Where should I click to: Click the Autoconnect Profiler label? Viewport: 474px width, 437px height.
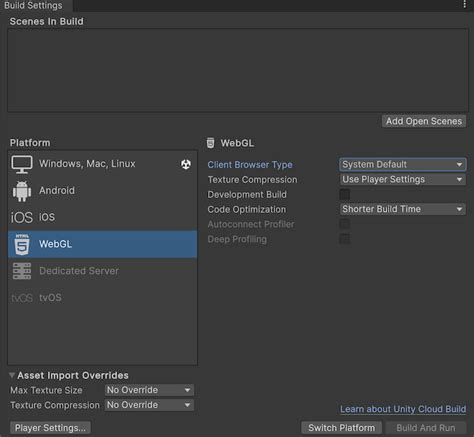click(251, 224)
